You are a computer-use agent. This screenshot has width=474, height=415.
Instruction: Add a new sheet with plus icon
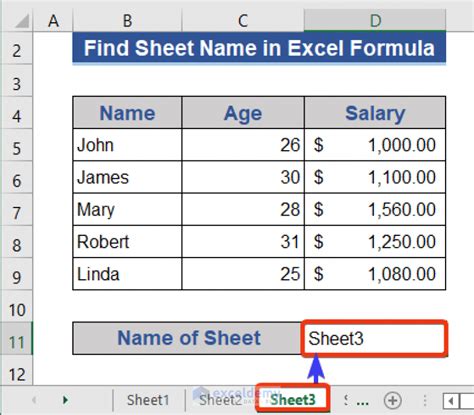(x=392, y=400)
